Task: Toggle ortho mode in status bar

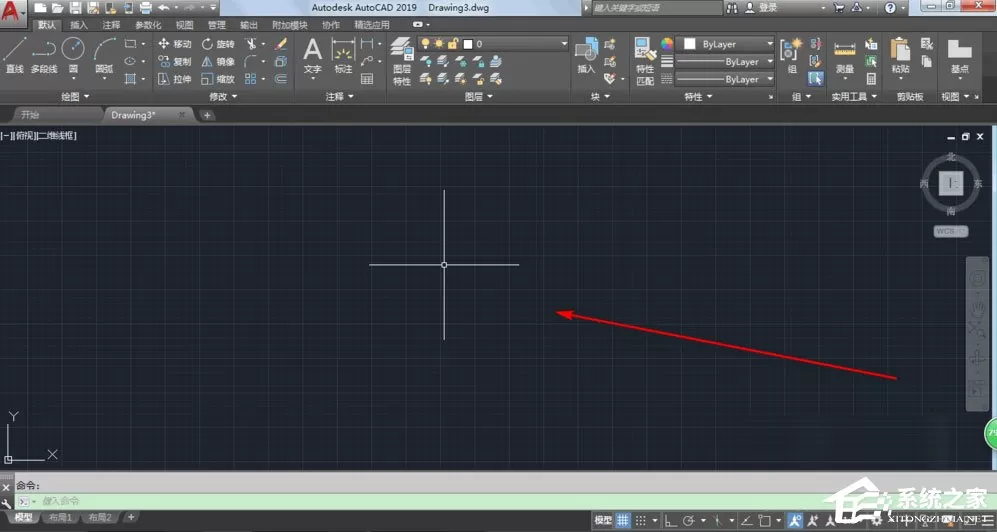Action: click(670, 520)
